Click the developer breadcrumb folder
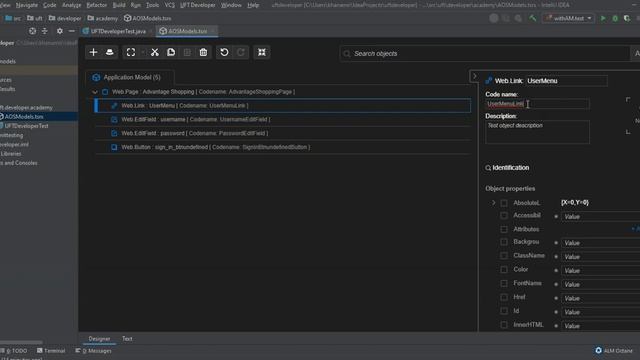The width and height of the screenshot is (640, 360). tap(65, 18)
